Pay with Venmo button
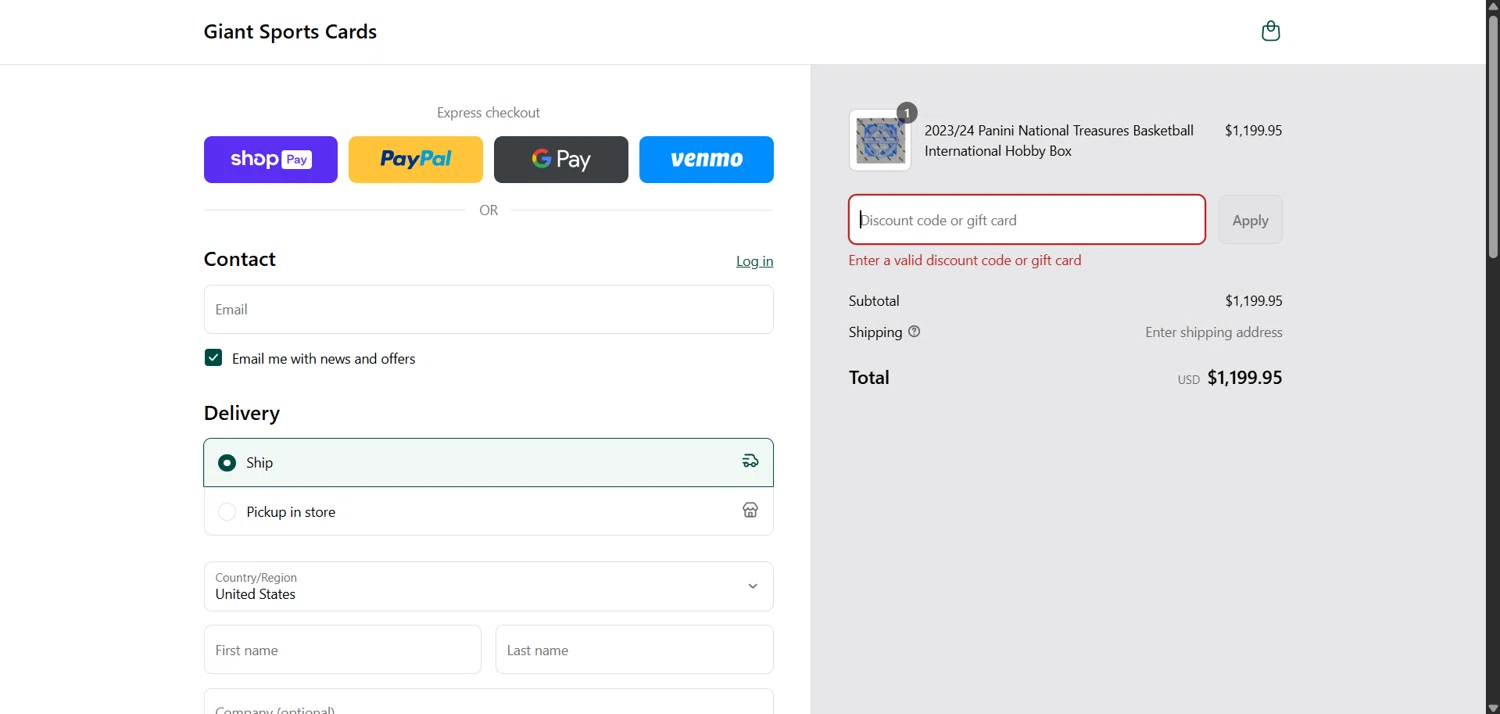1500x714 pixels. pos(706,159)
